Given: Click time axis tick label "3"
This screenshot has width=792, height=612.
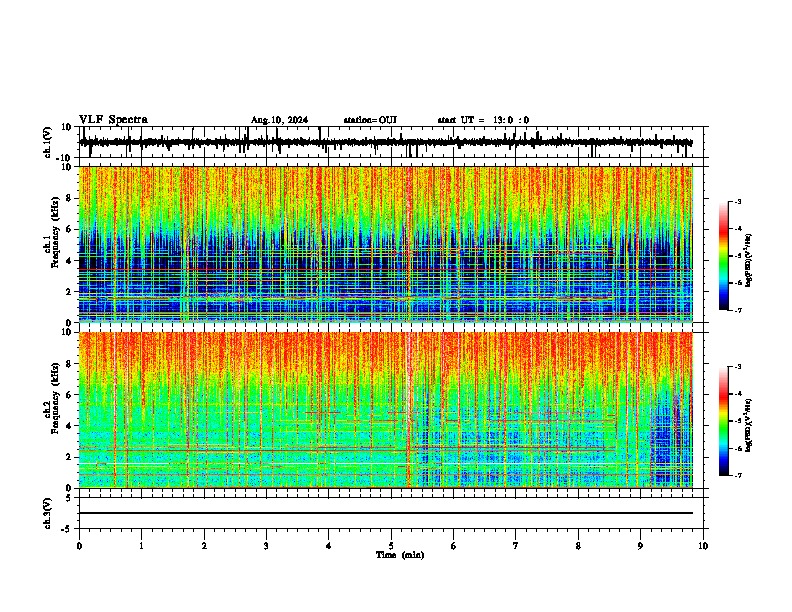Looking at the screenshot, I should click(266, 546).
